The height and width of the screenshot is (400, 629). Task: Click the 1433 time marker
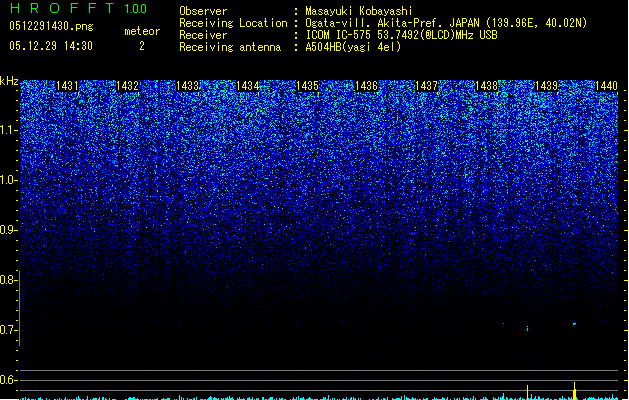pos(187,86)
